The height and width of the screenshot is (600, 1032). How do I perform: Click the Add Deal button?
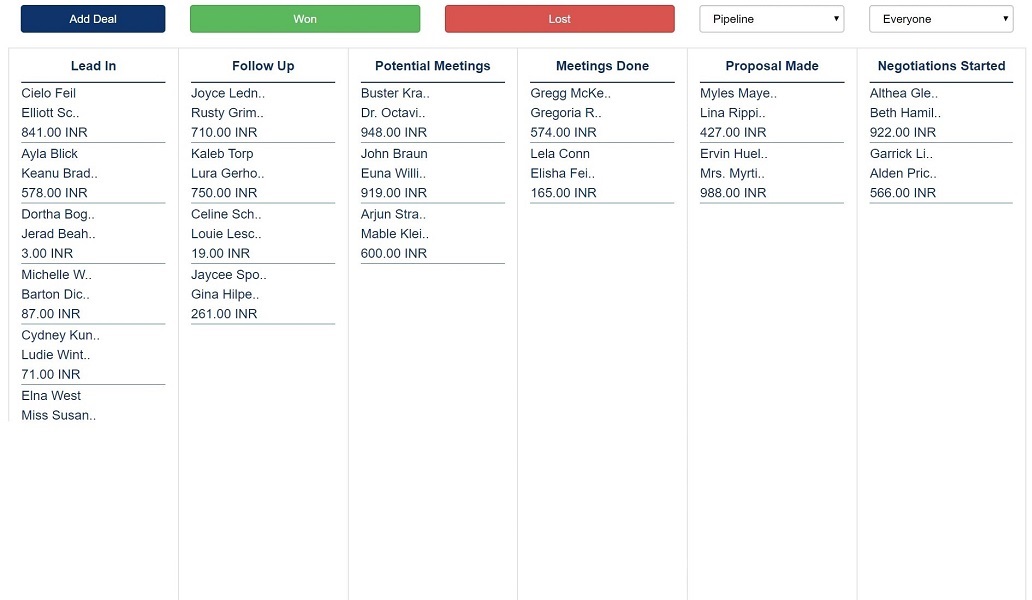[92, 18]
